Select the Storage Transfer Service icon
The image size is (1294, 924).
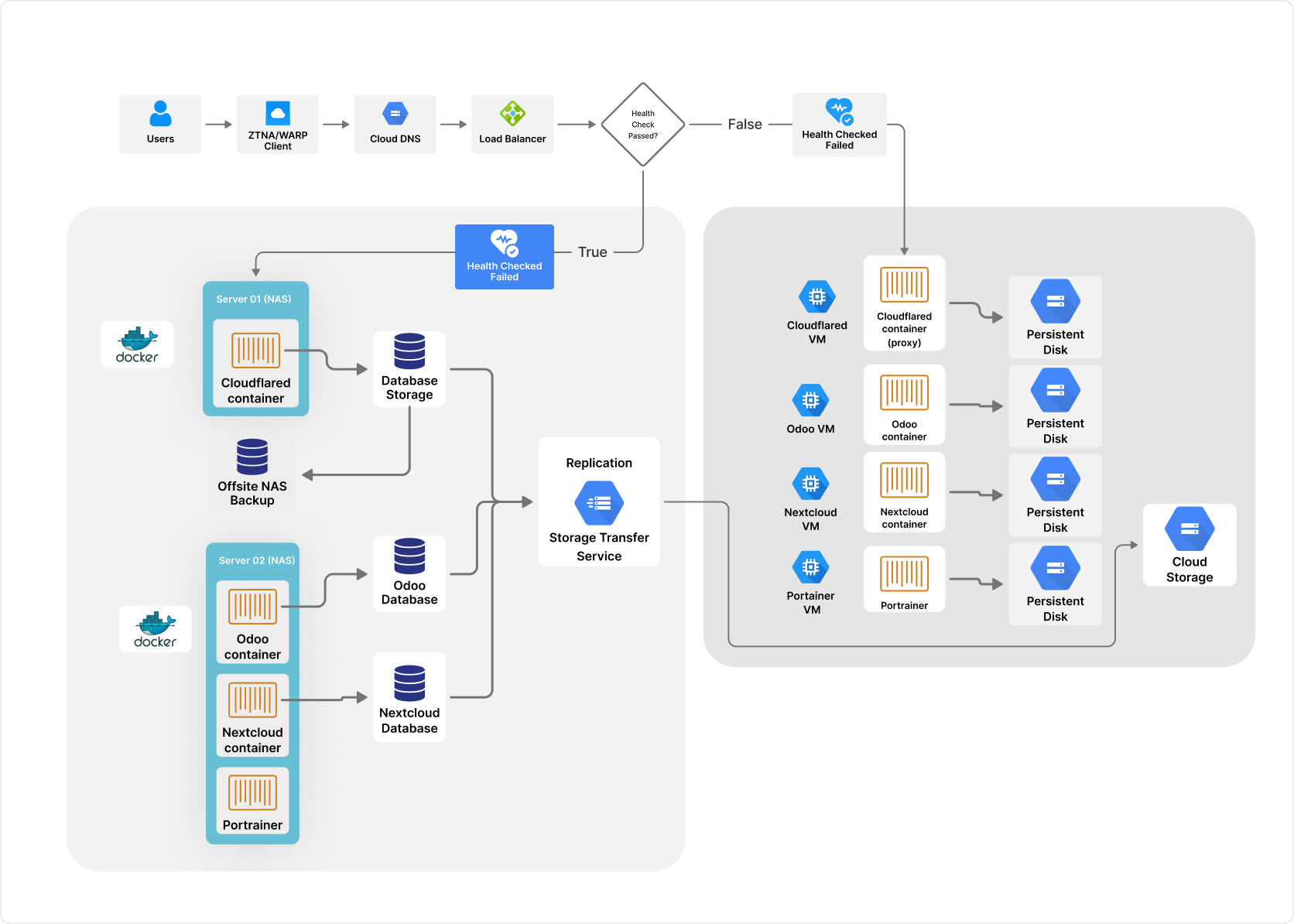[599, 503]
